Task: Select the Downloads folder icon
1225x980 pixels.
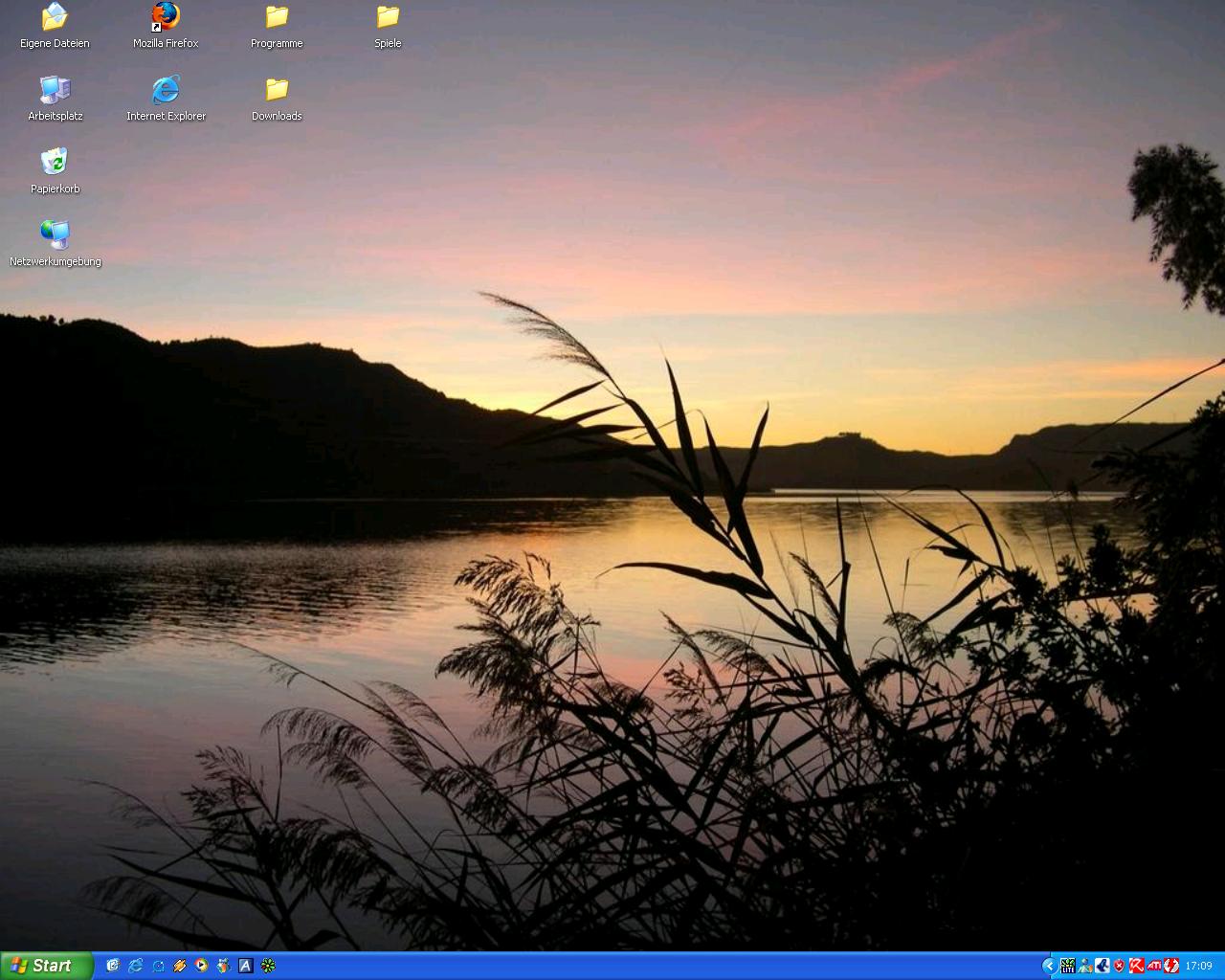Action: [x=277, y=90]
